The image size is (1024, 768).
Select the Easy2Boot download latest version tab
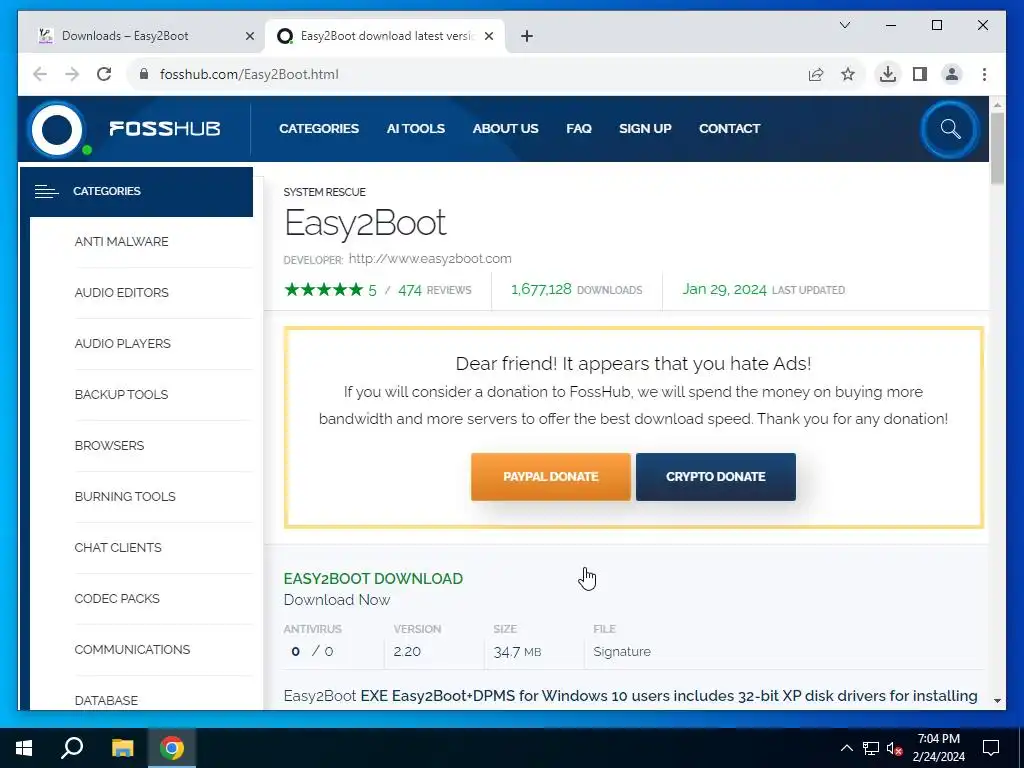point(384,36)
